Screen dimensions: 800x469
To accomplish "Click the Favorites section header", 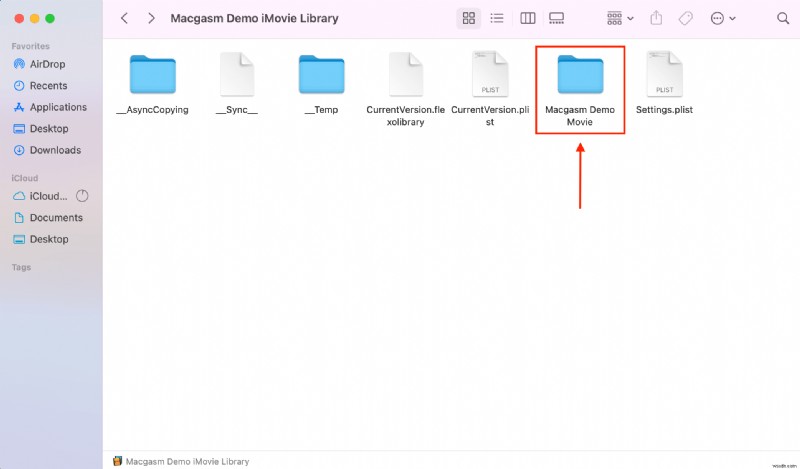I will click(31, 46).
